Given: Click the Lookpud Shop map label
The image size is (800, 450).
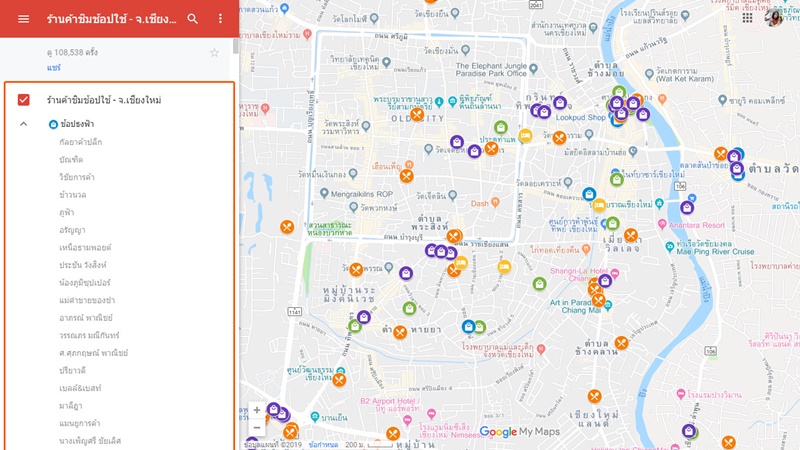Looking at the screenshot, I should (x=580, y=117).
